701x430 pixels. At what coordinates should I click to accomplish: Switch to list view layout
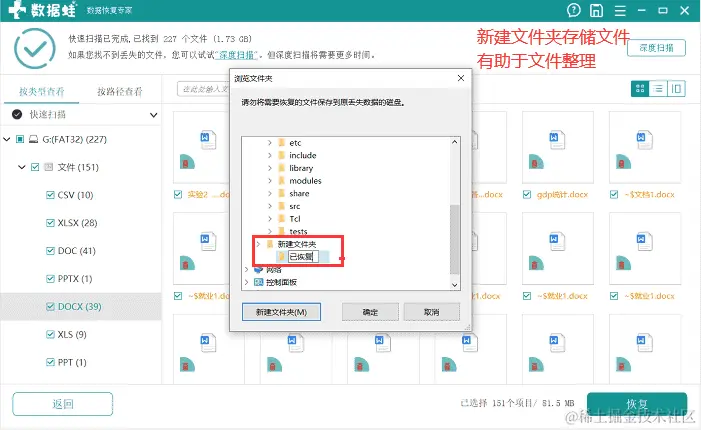coord(658,89)
